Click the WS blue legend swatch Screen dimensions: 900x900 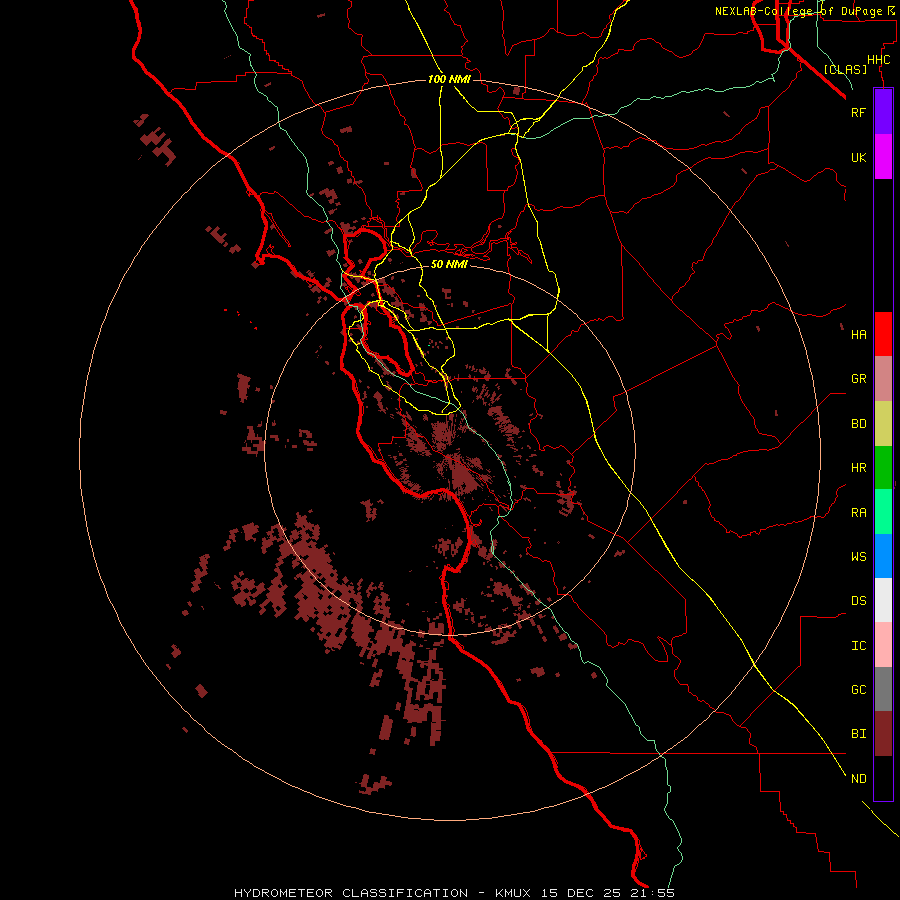883,556
